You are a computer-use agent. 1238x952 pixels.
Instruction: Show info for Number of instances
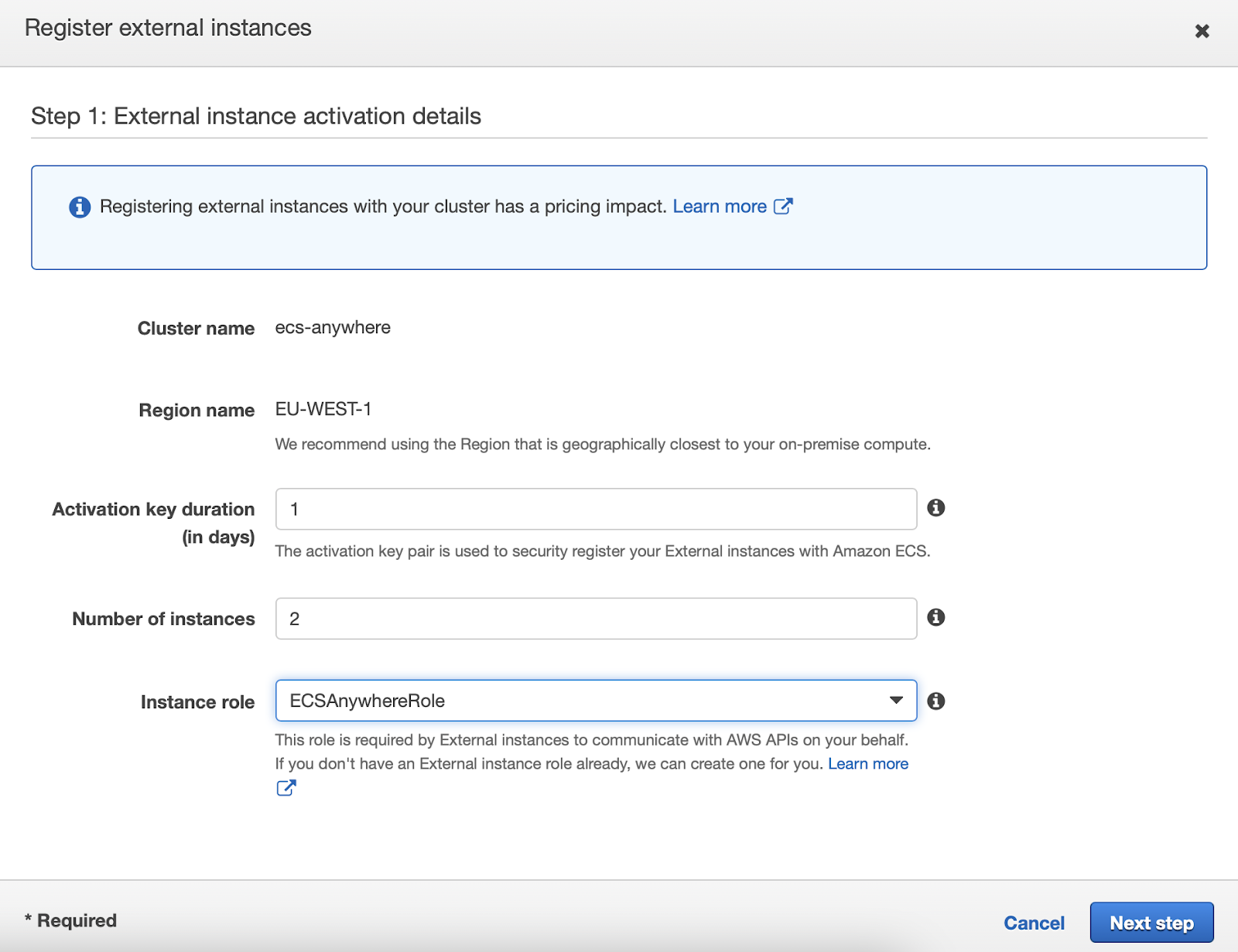coord(936,617)
